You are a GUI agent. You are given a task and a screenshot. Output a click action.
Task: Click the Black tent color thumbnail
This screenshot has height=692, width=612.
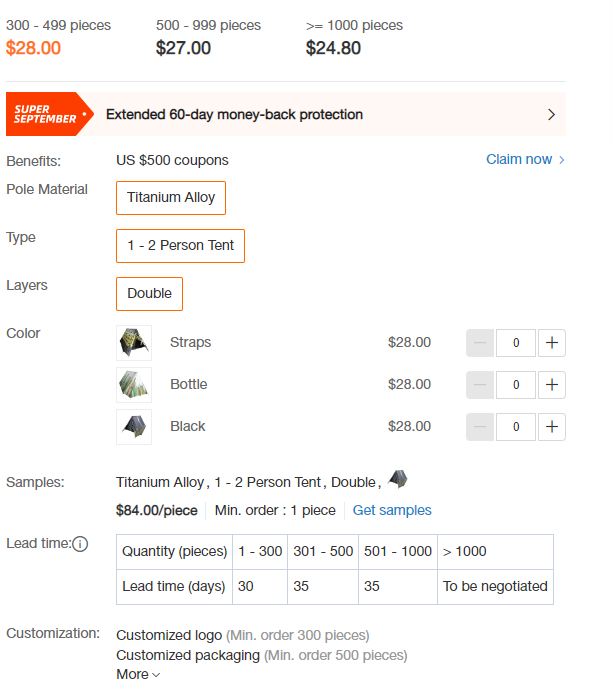click(134, 427)
